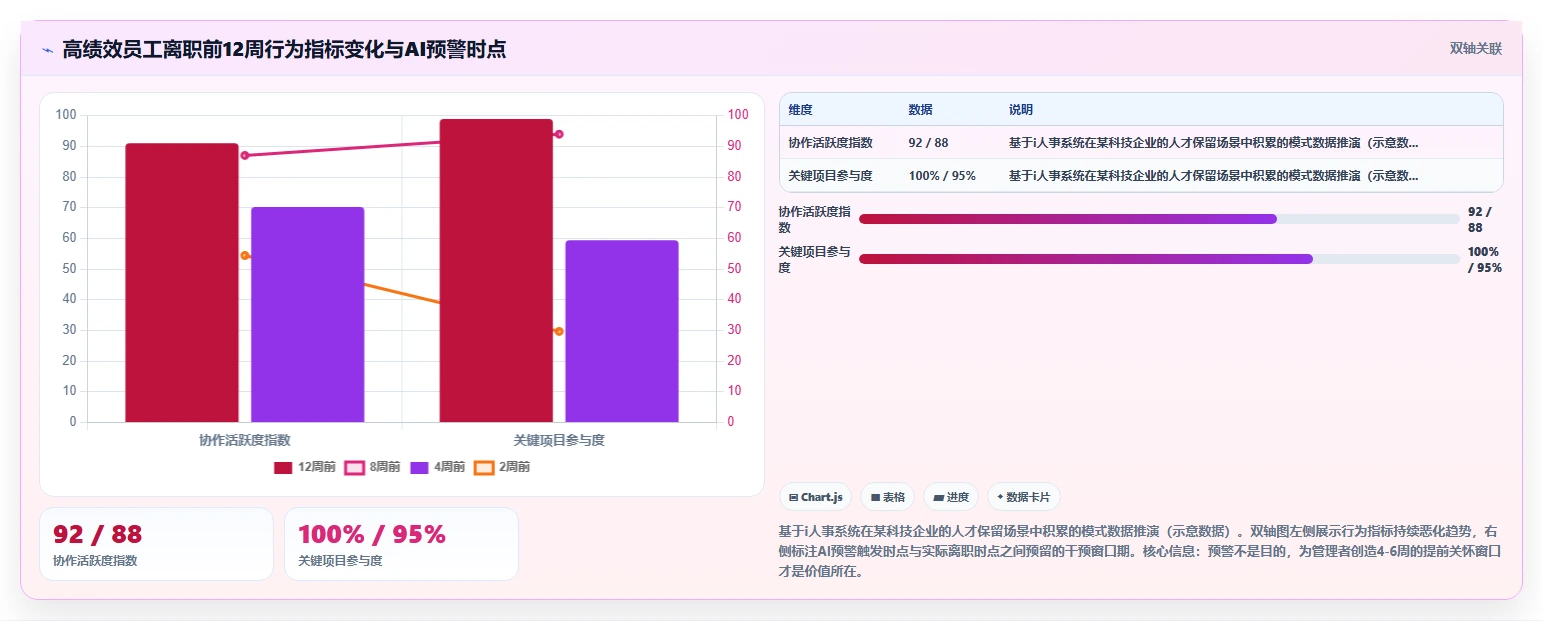Click purple 4周前 bar for 协作活跃度指数

[x=307, y=315]
